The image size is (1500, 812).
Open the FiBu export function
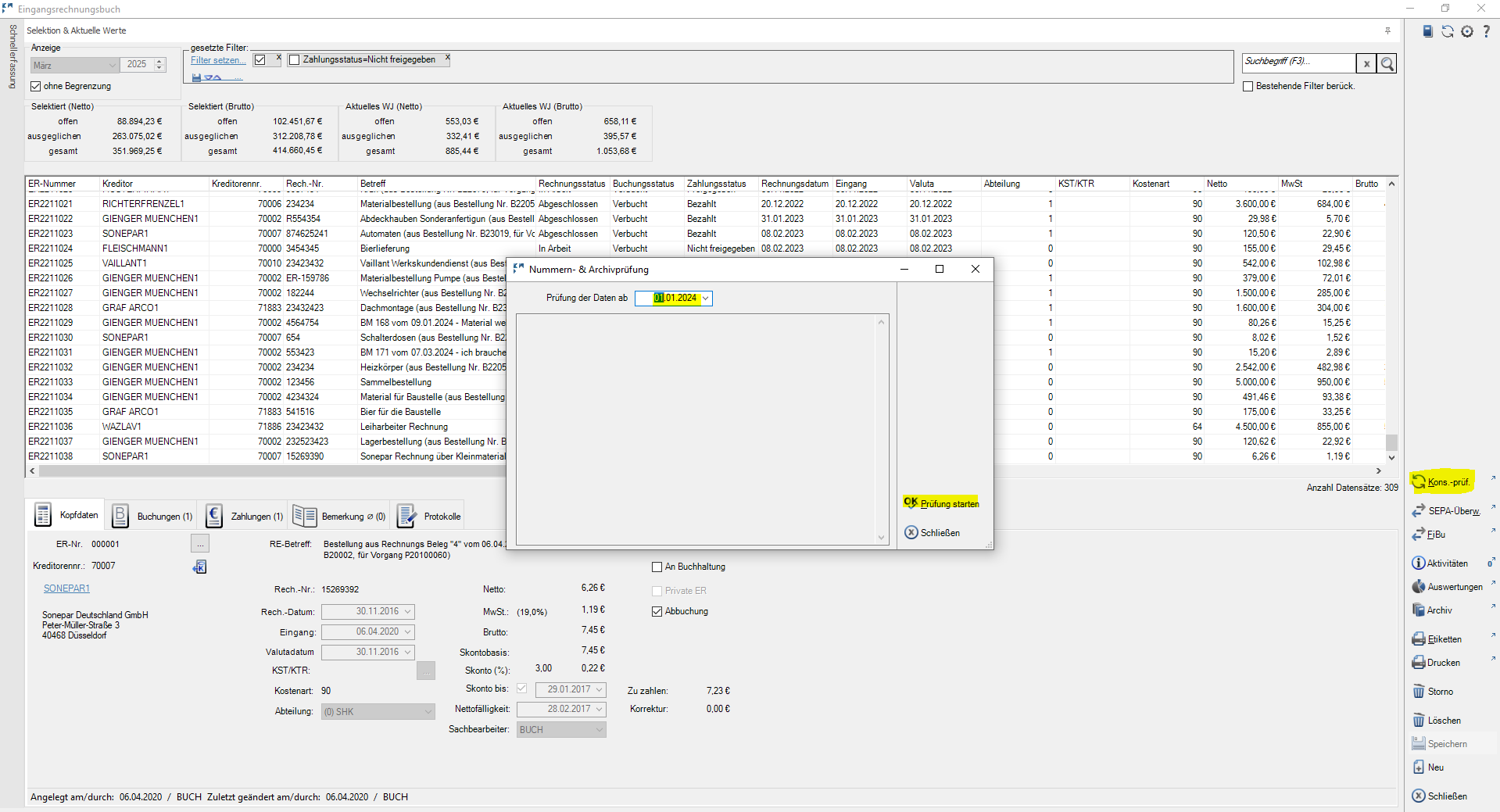click(1429, 534)
